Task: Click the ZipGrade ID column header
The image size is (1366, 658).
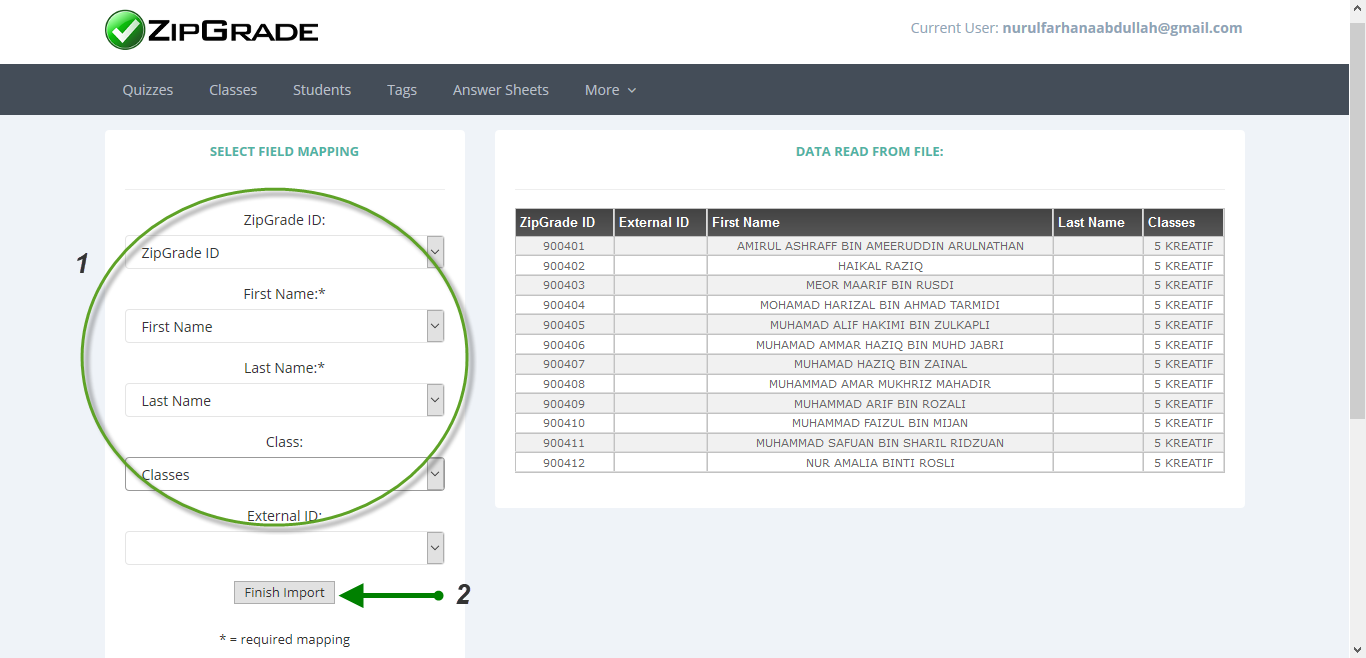Action: pyautogui.click(x=565, y=223)
